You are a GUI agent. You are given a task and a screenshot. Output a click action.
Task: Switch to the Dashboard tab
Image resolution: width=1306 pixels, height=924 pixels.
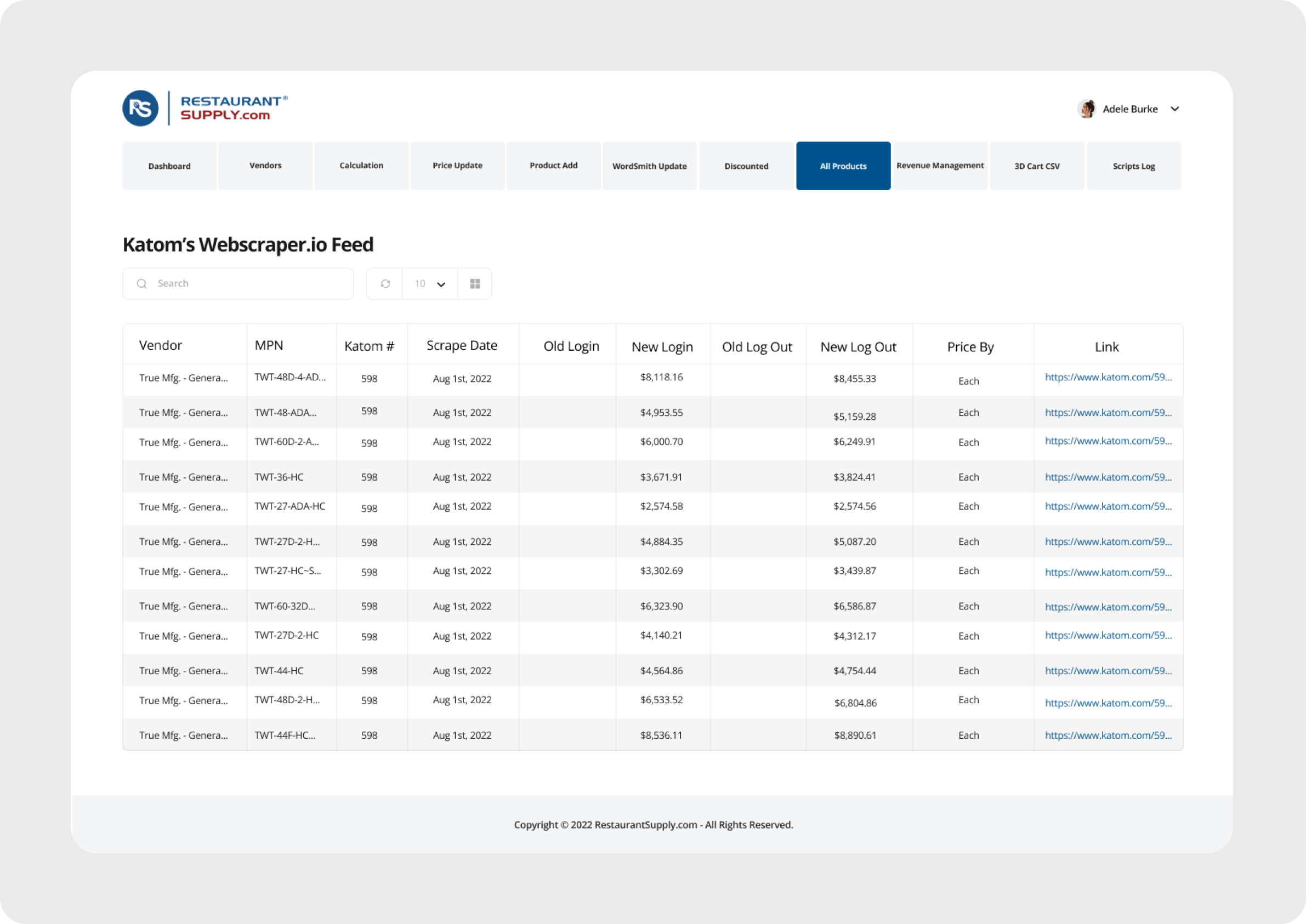(169, 166)
